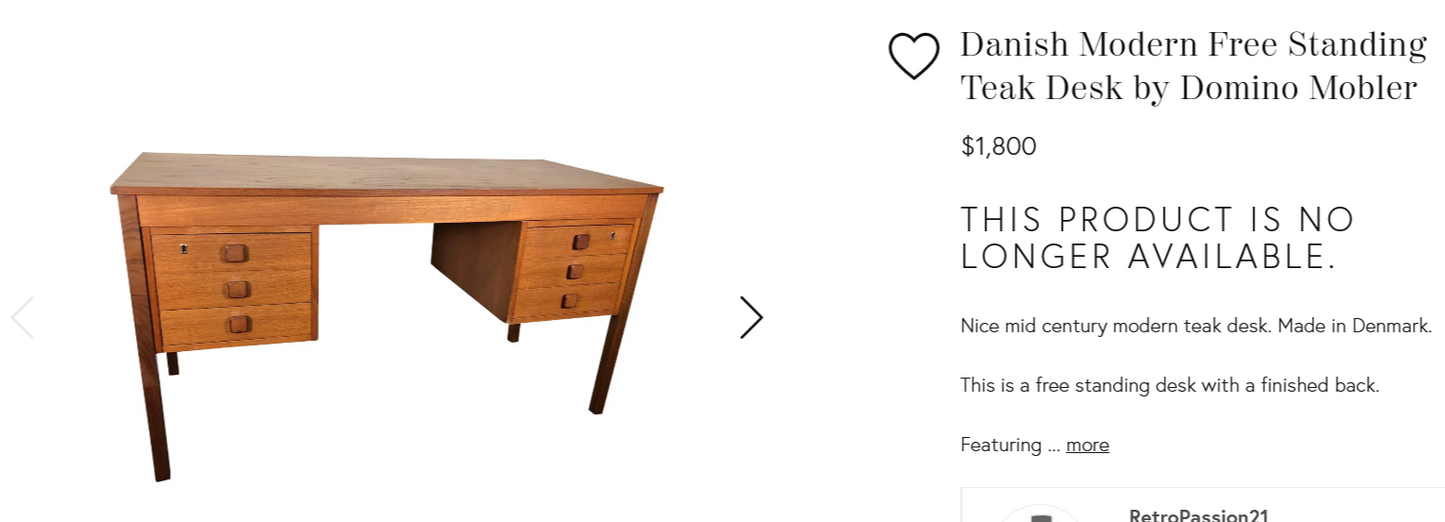Expand the description with the 'more' link
Image resolution: width=1445 pixels, height=522 pixels.
tap(1087, 444)
